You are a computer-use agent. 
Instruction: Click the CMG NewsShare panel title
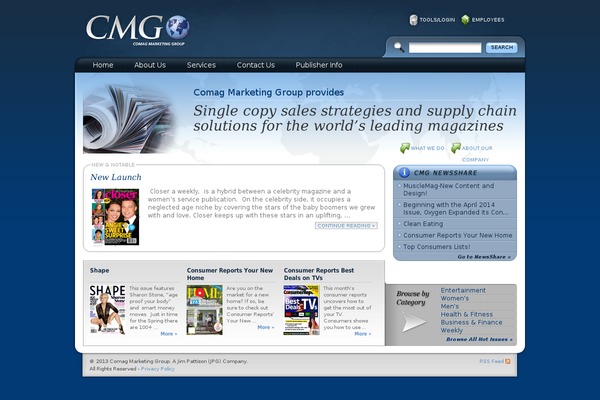coord(445,173)
